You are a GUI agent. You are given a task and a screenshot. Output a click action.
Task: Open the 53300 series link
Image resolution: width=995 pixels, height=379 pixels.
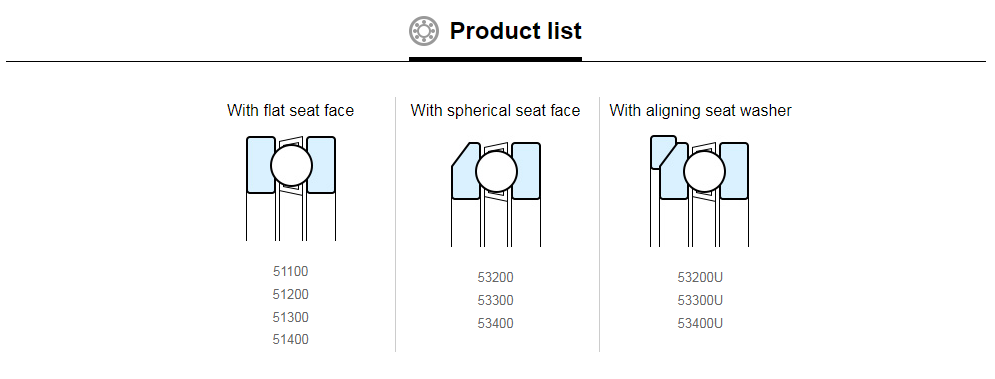(496, 300)
